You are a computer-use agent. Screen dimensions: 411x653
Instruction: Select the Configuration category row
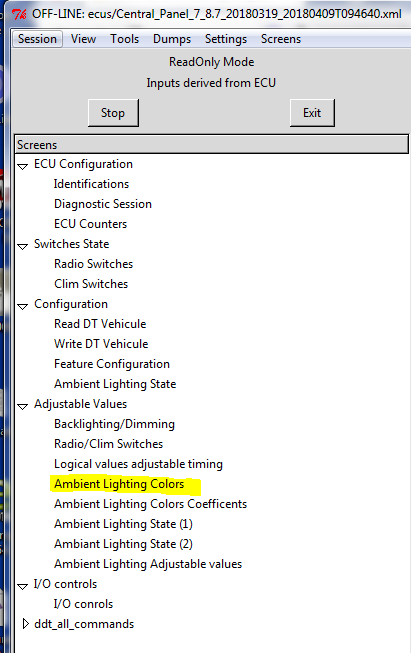[71, 304]
